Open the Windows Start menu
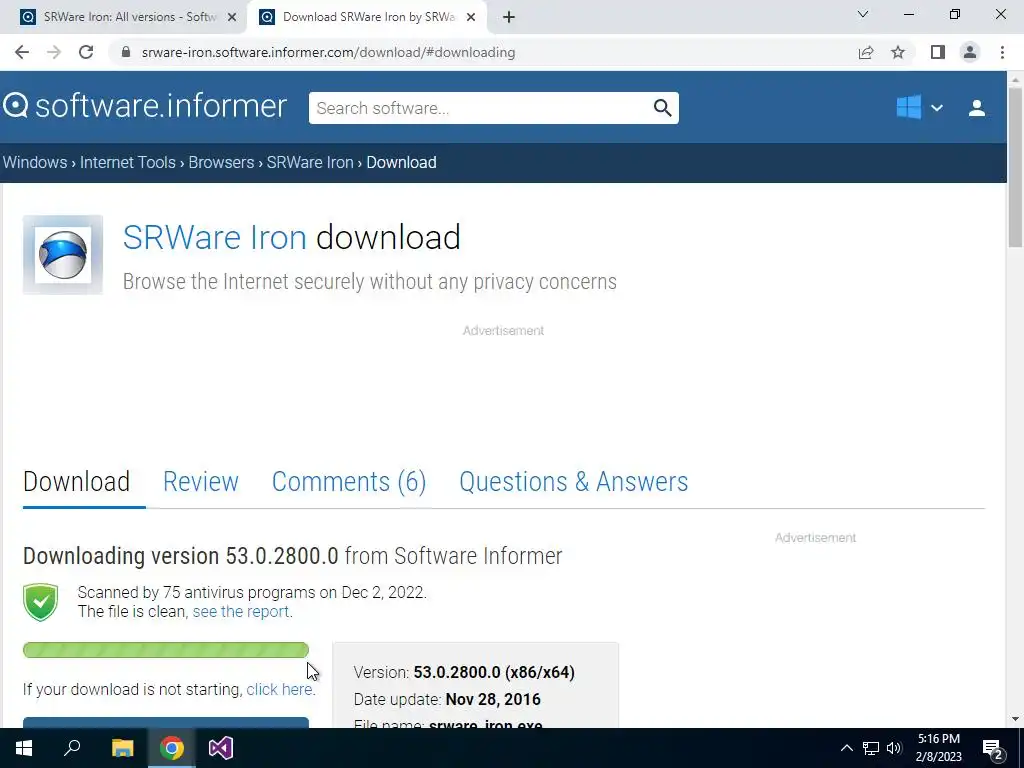The image size is (1024, 768). 24,748
